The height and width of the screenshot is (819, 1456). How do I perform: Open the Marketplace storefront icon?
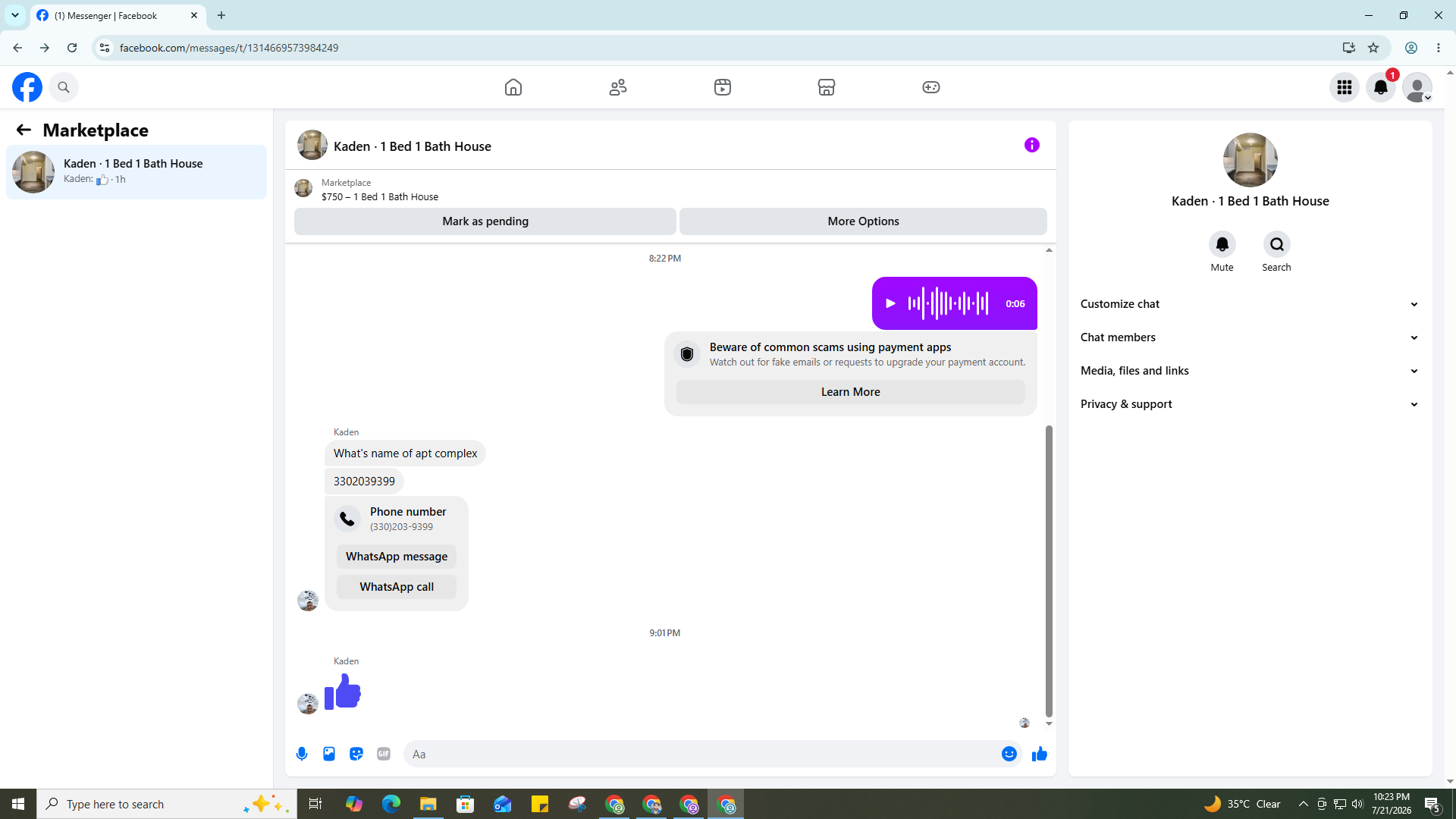click(827, 87)
